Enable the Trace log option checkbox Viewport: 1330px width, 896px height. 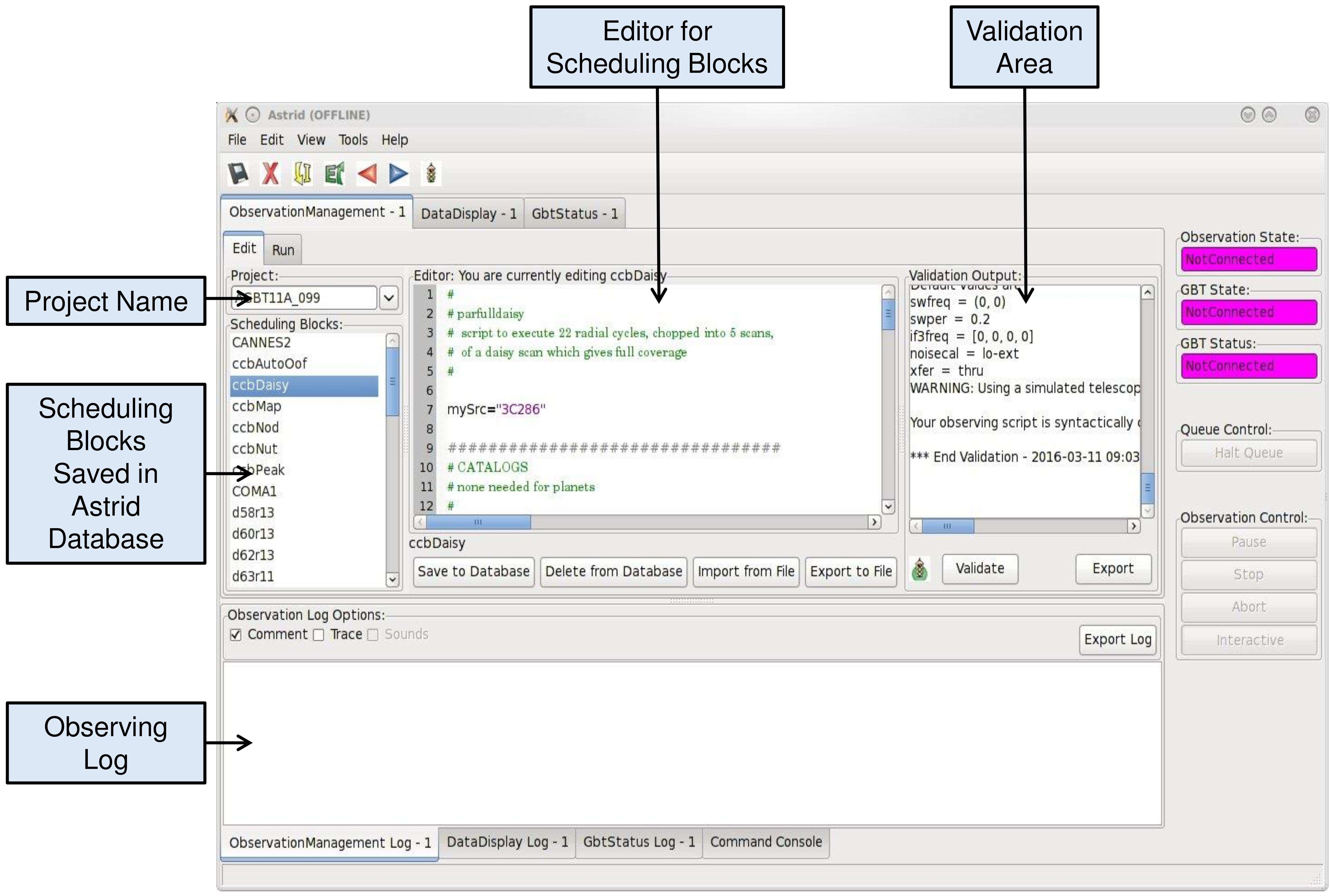(x=318, y=635)
